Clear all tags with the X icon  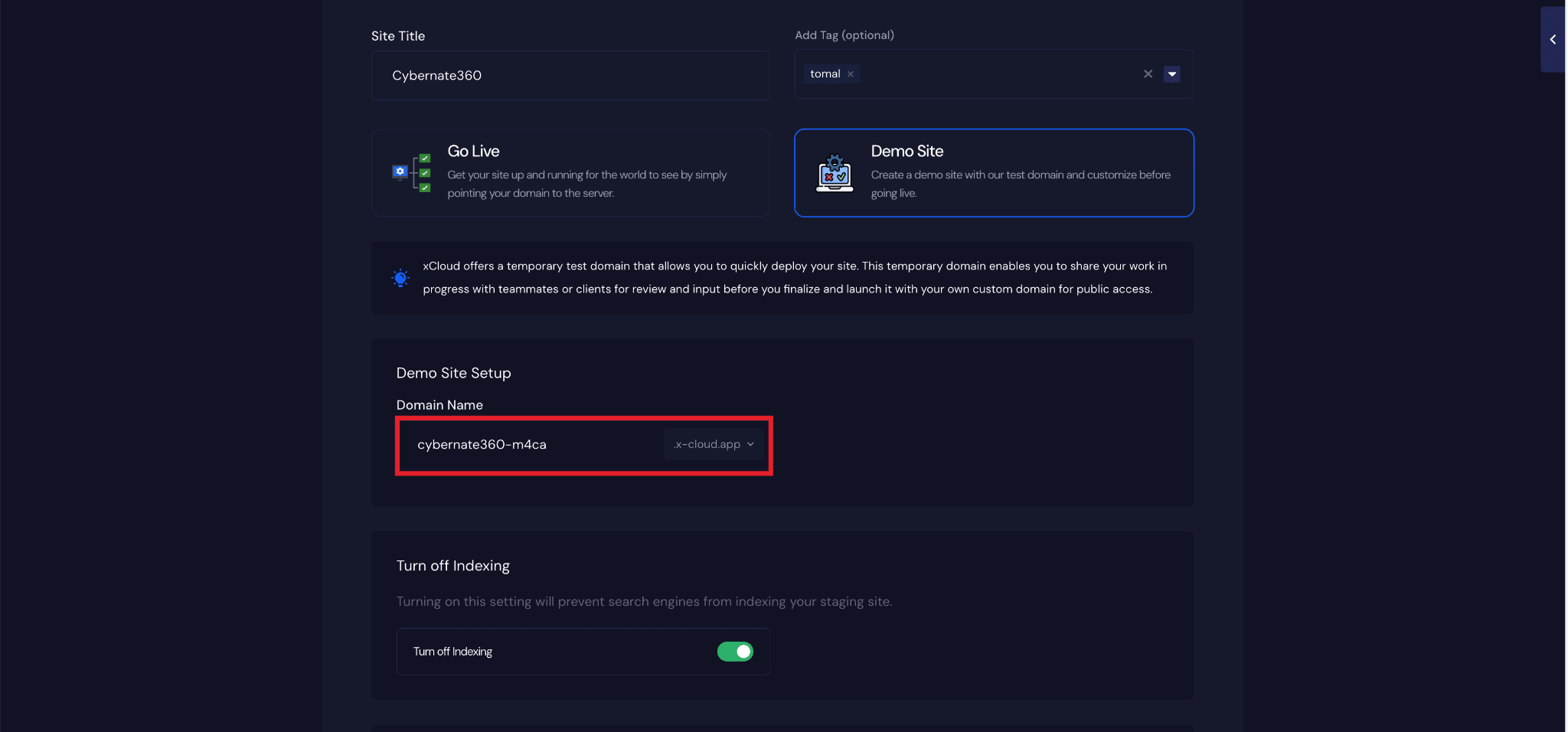click(x=1148, y=74)
